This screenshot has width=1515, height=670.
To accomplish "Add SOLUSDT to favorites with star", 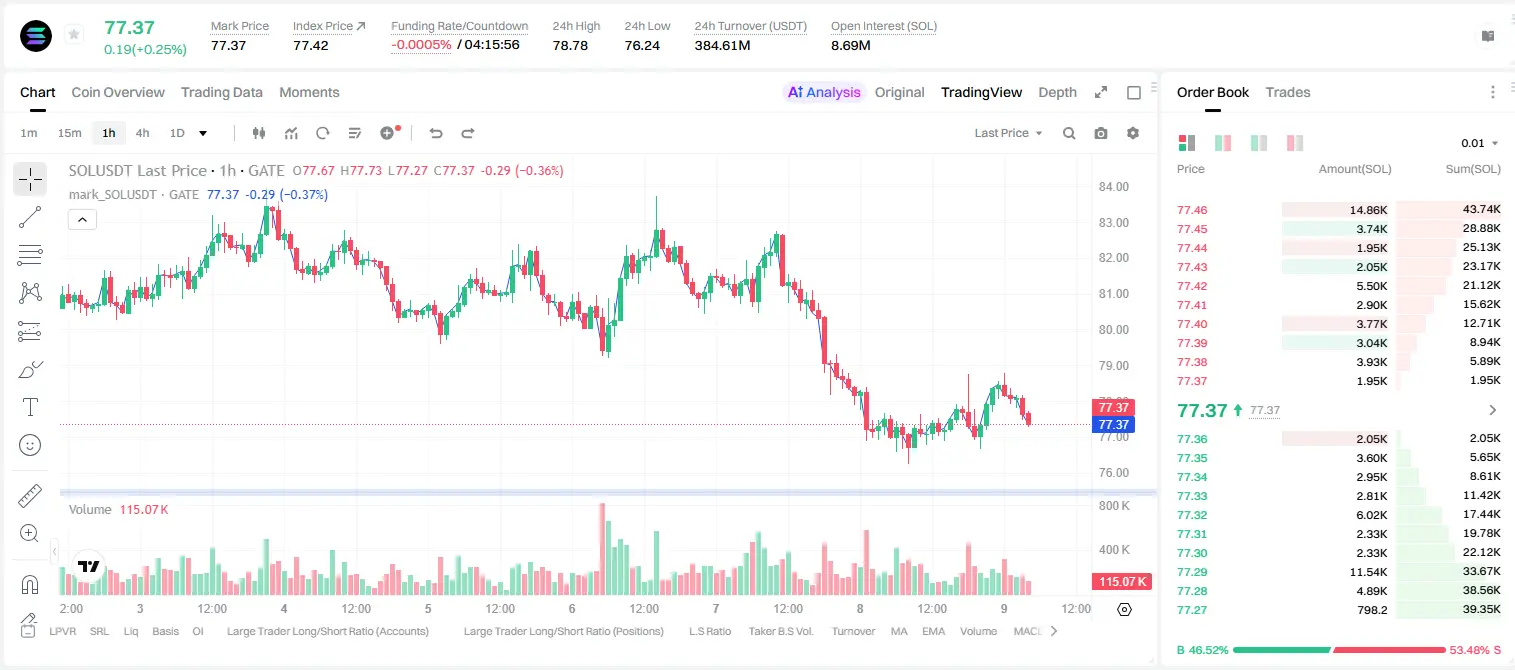I will click(x=74, y=35).
